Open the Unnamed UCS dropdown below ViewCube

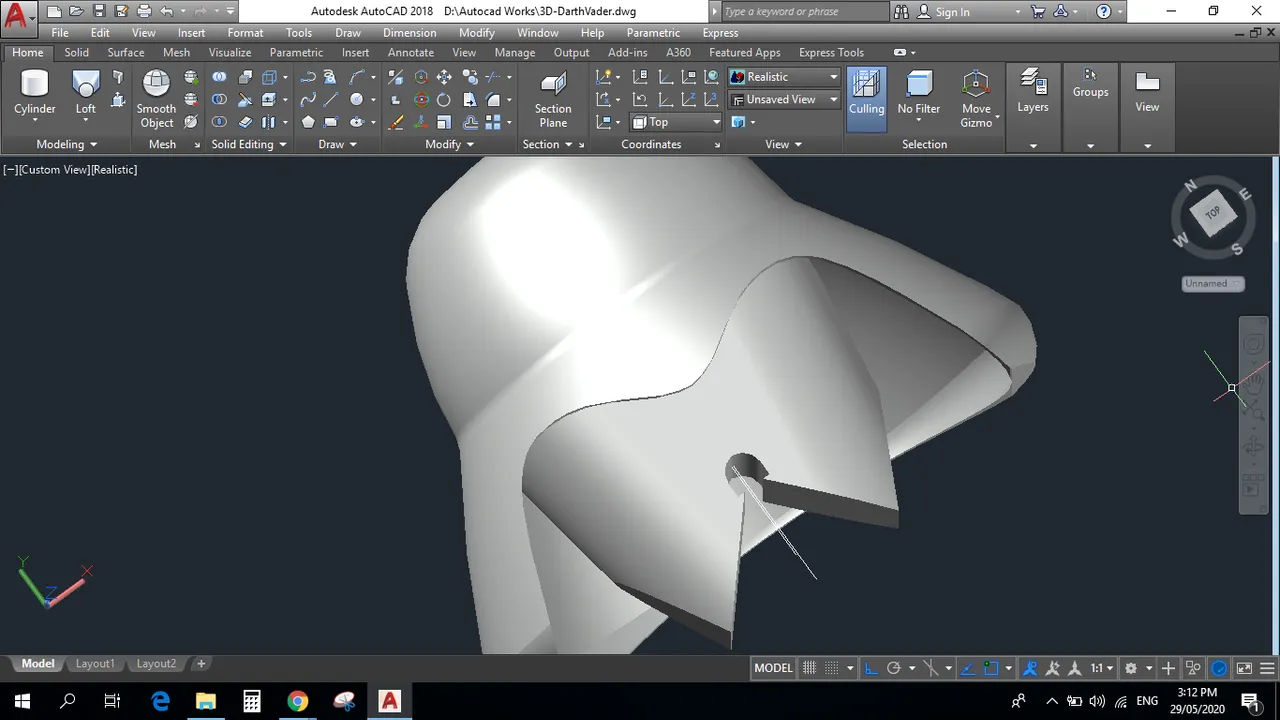pos(1213,284)
